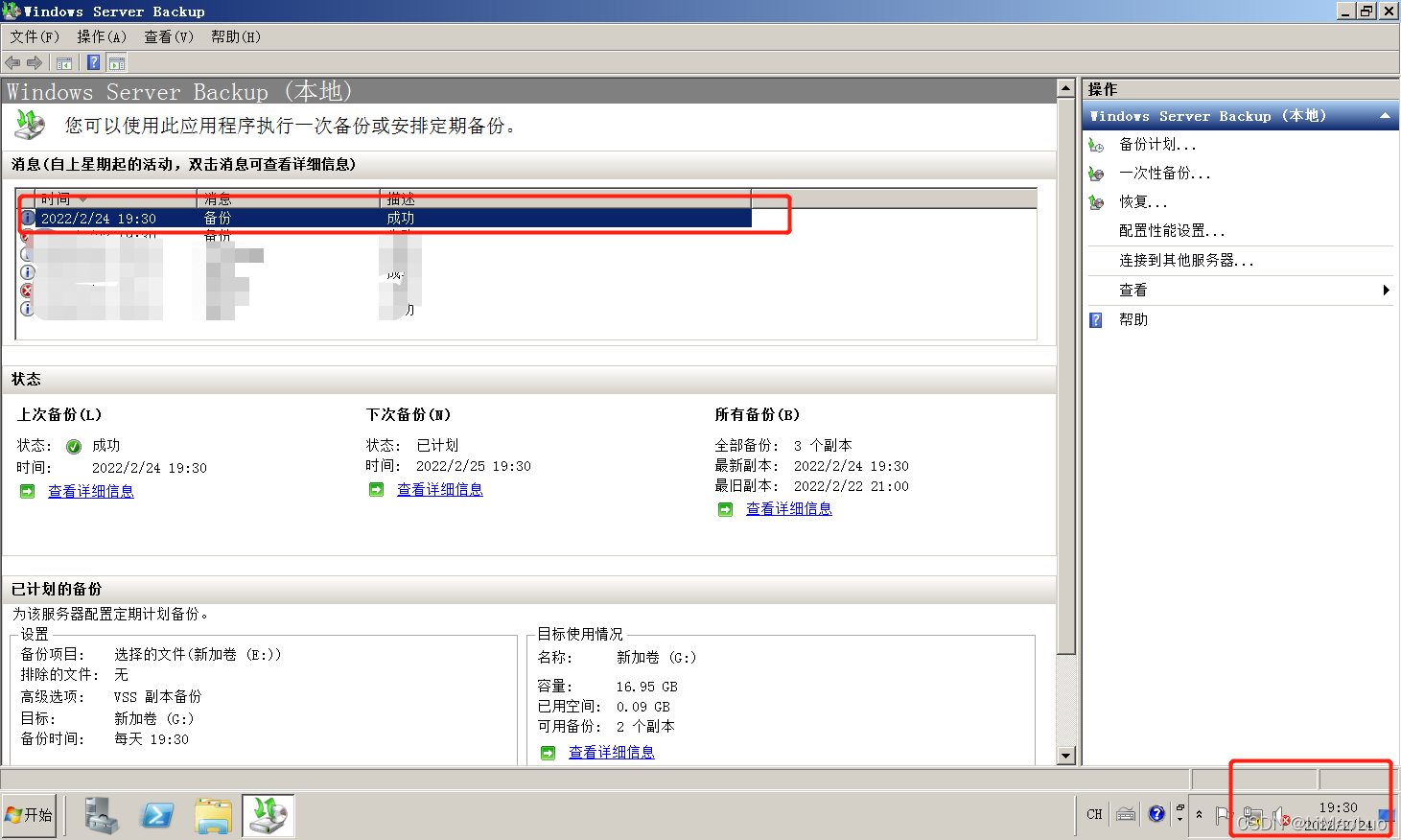Click the capacity value 16.95 GB
The image size is (1401, 840).
[x=647, y=688]
